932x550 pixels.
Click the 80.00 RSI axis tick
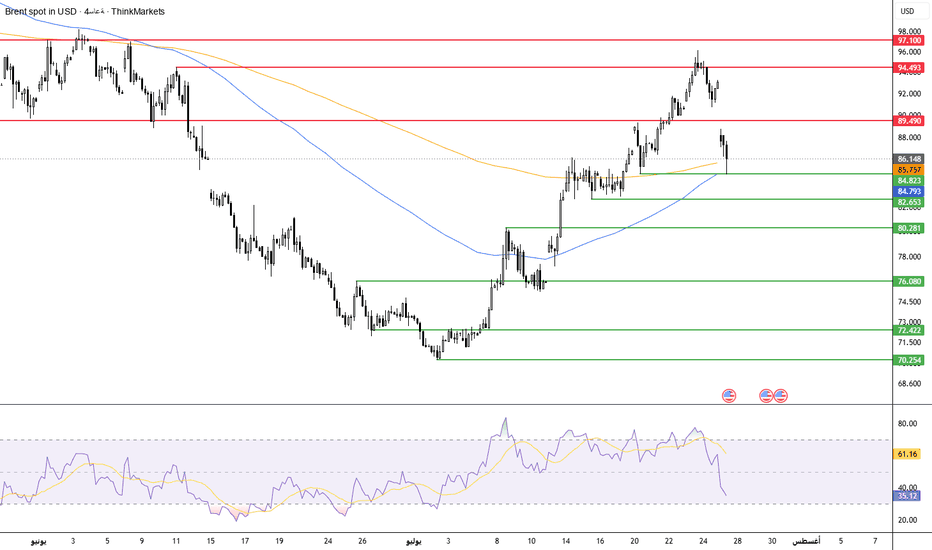point(906,423)
